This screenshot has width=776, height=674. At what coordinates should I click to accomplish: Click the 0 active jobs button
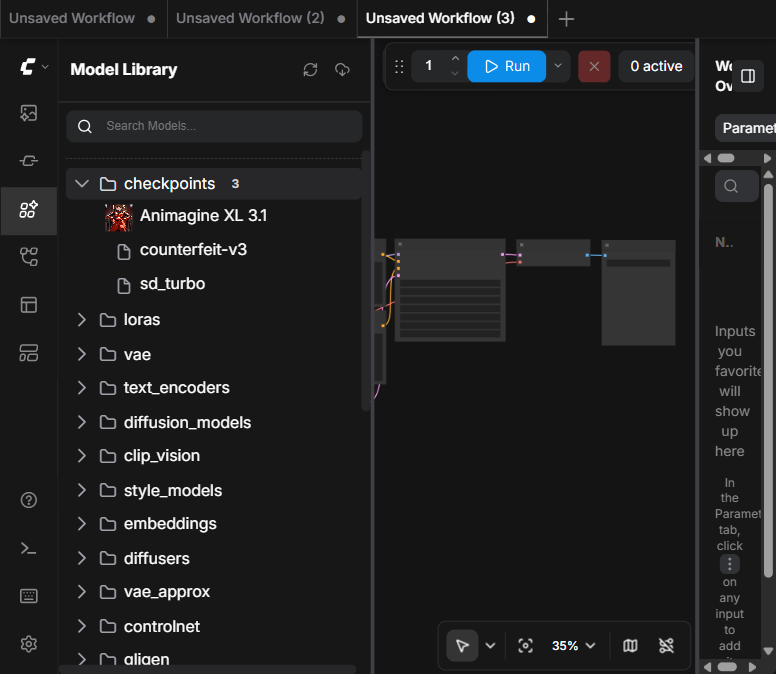tap(656, 66)
